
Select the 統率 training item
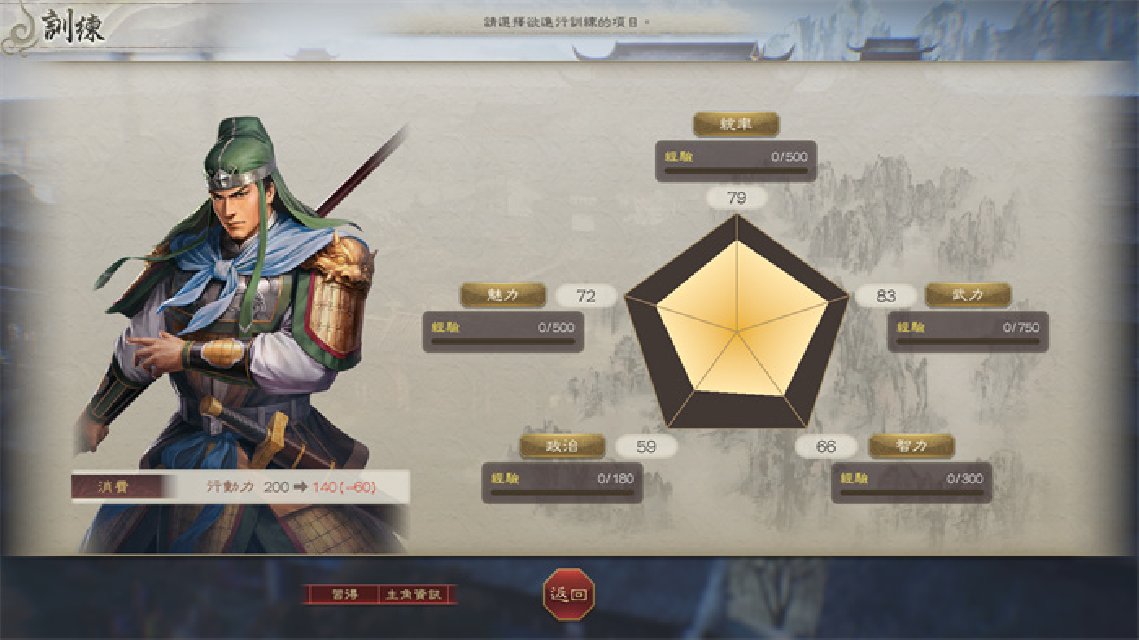click(x=736, y=124)
